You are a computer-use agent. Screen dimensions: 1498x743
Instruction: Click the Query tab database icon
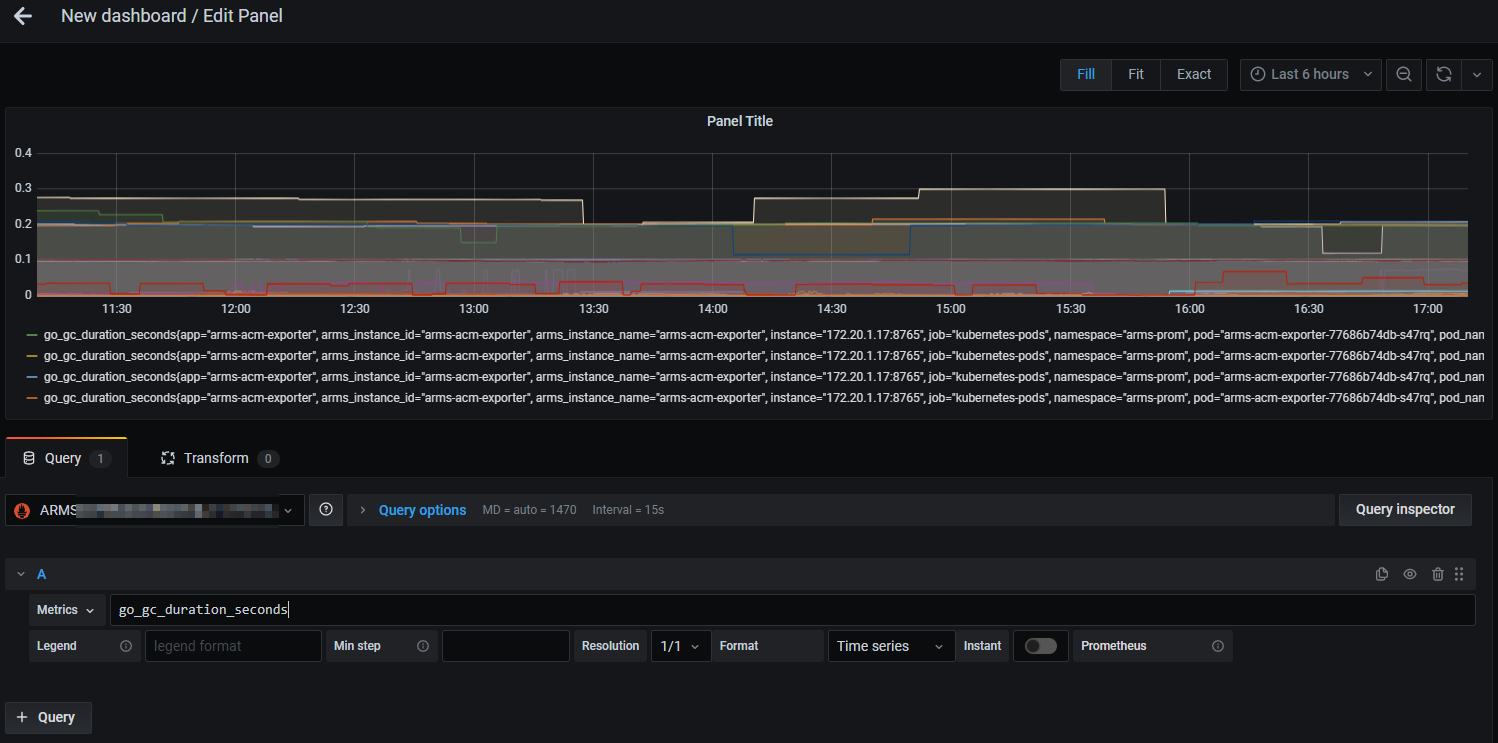tap(29, 458)
